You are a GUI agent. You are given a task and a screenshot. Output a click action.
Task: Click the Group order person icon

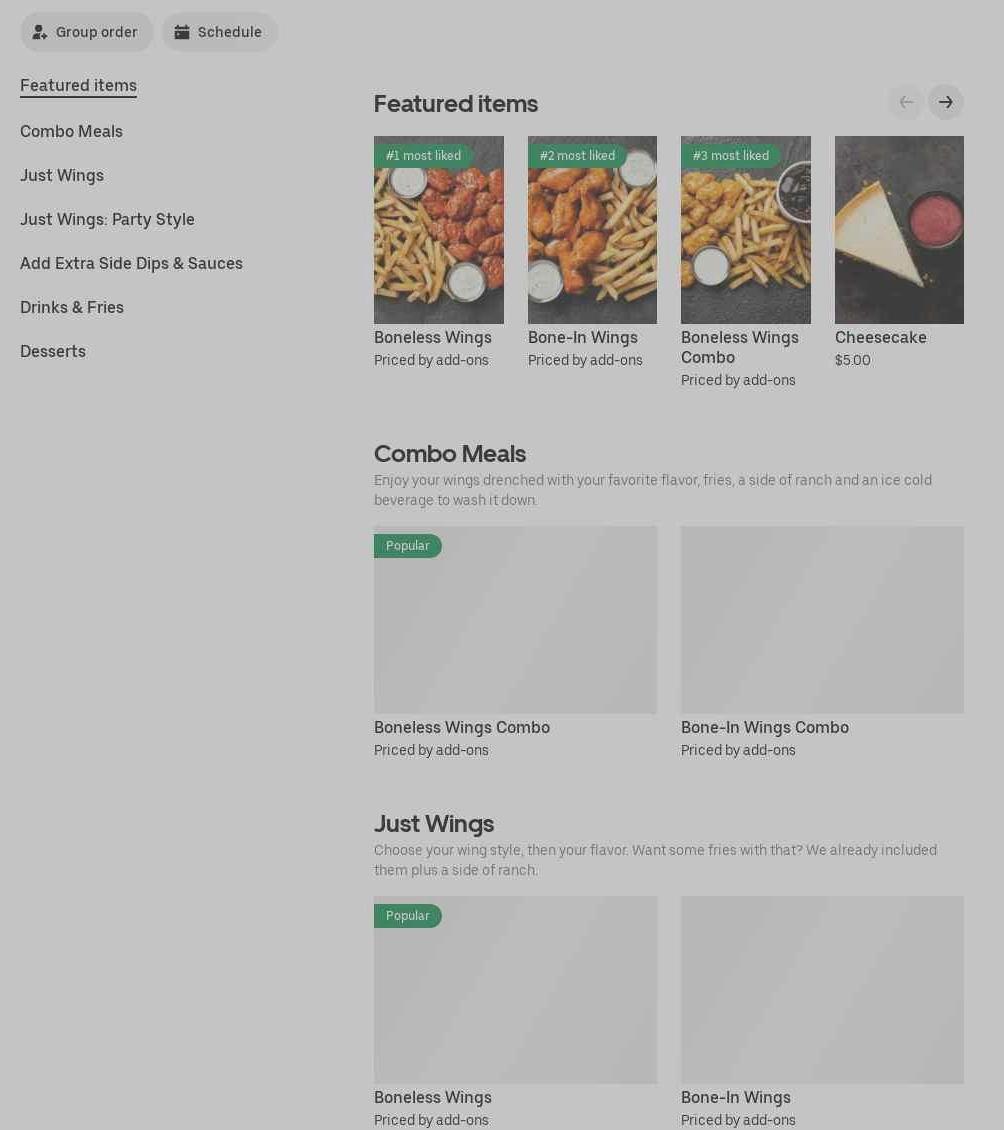click(40, 32)
